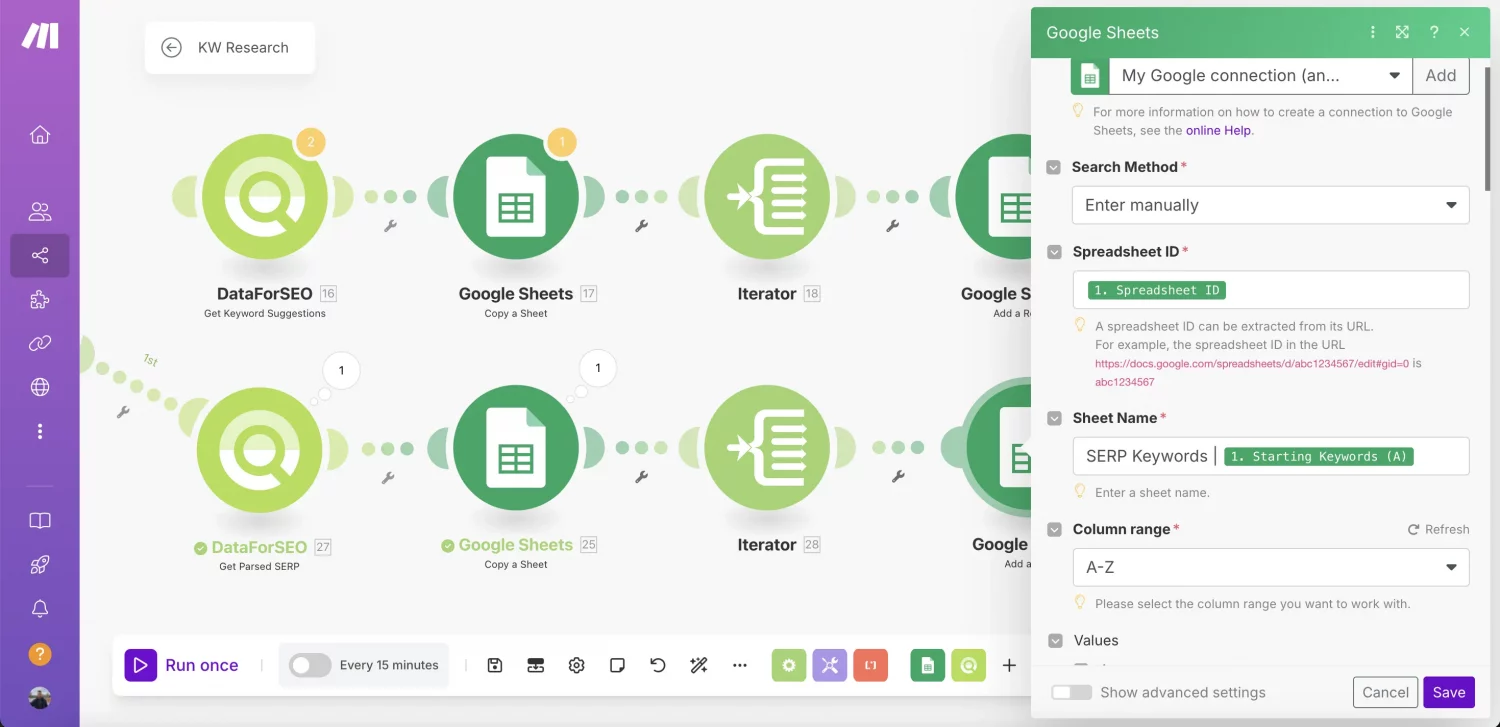Image resolution: width=1500 pixels, height=727 pixels.
Task: Open Iterator module 18
Action: (x=767, y=197)
